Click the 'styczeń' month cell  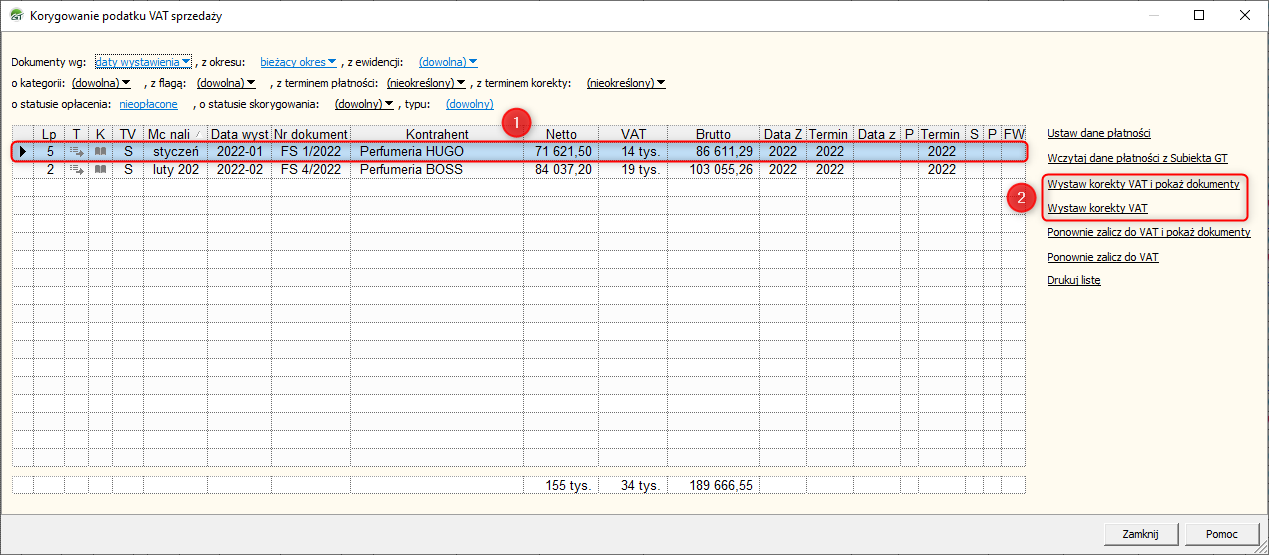[x=176, y=152]
